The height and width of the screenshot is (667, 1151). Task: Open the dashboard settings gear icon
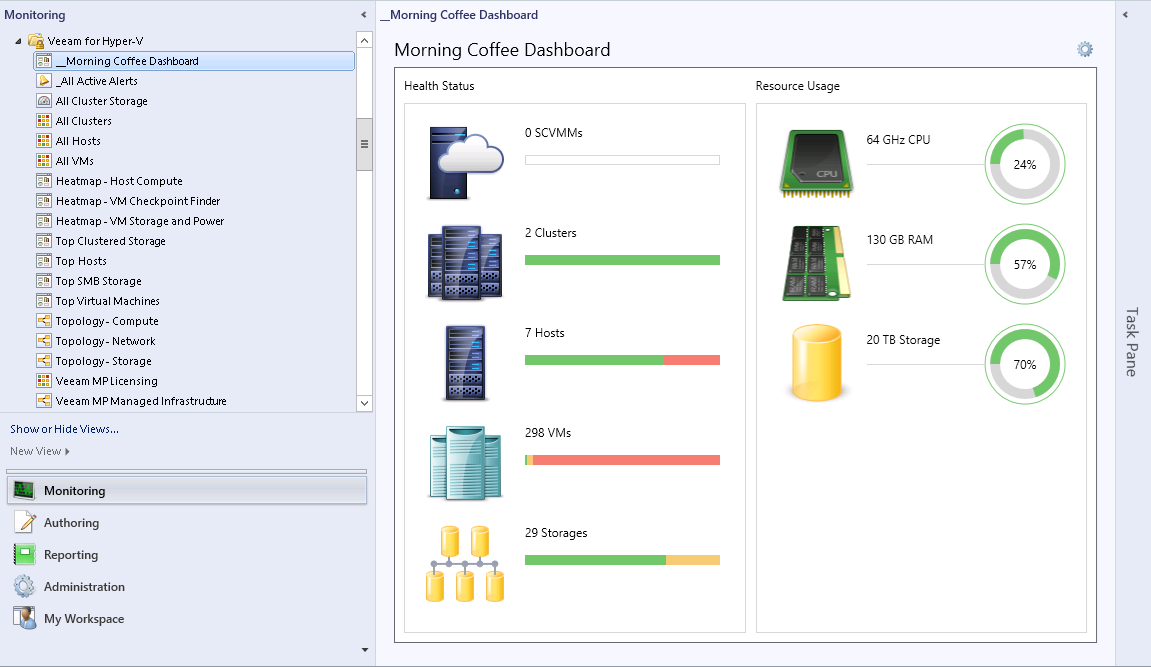tap(1085, 49)
